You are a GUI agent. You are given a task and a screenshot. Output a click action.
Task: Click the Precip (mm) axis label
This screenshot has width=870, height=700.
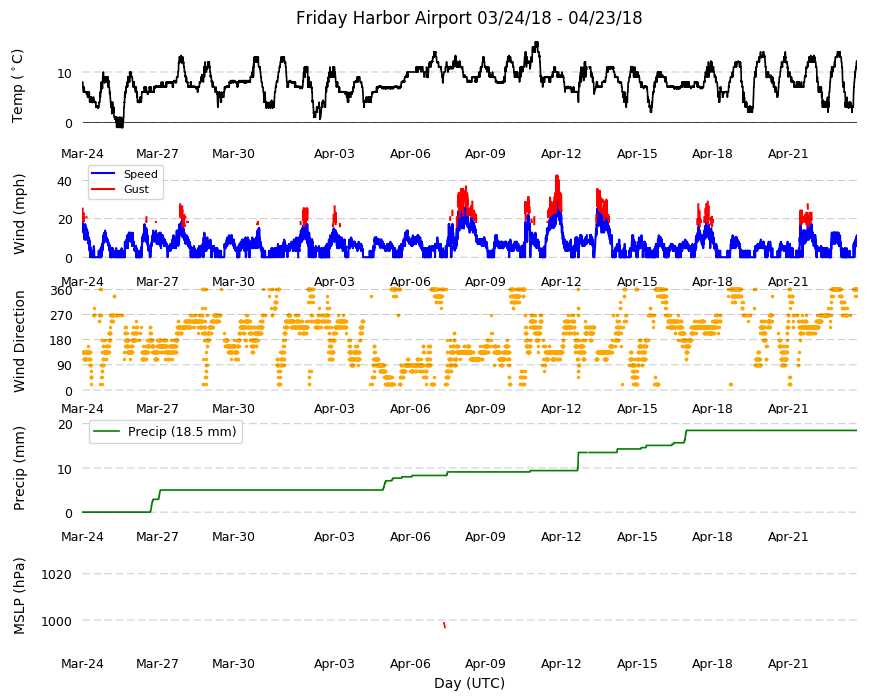pos(19,469)
